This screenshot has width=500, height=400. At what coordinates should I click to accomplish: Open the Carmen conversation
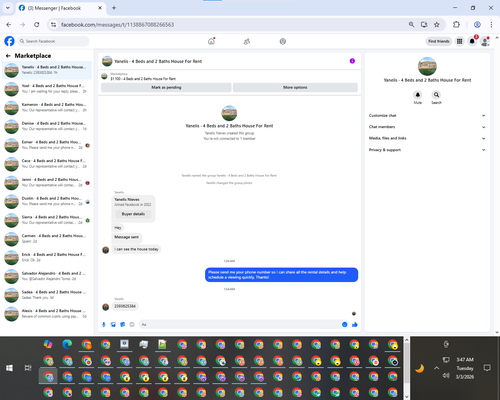pos(47,238)
